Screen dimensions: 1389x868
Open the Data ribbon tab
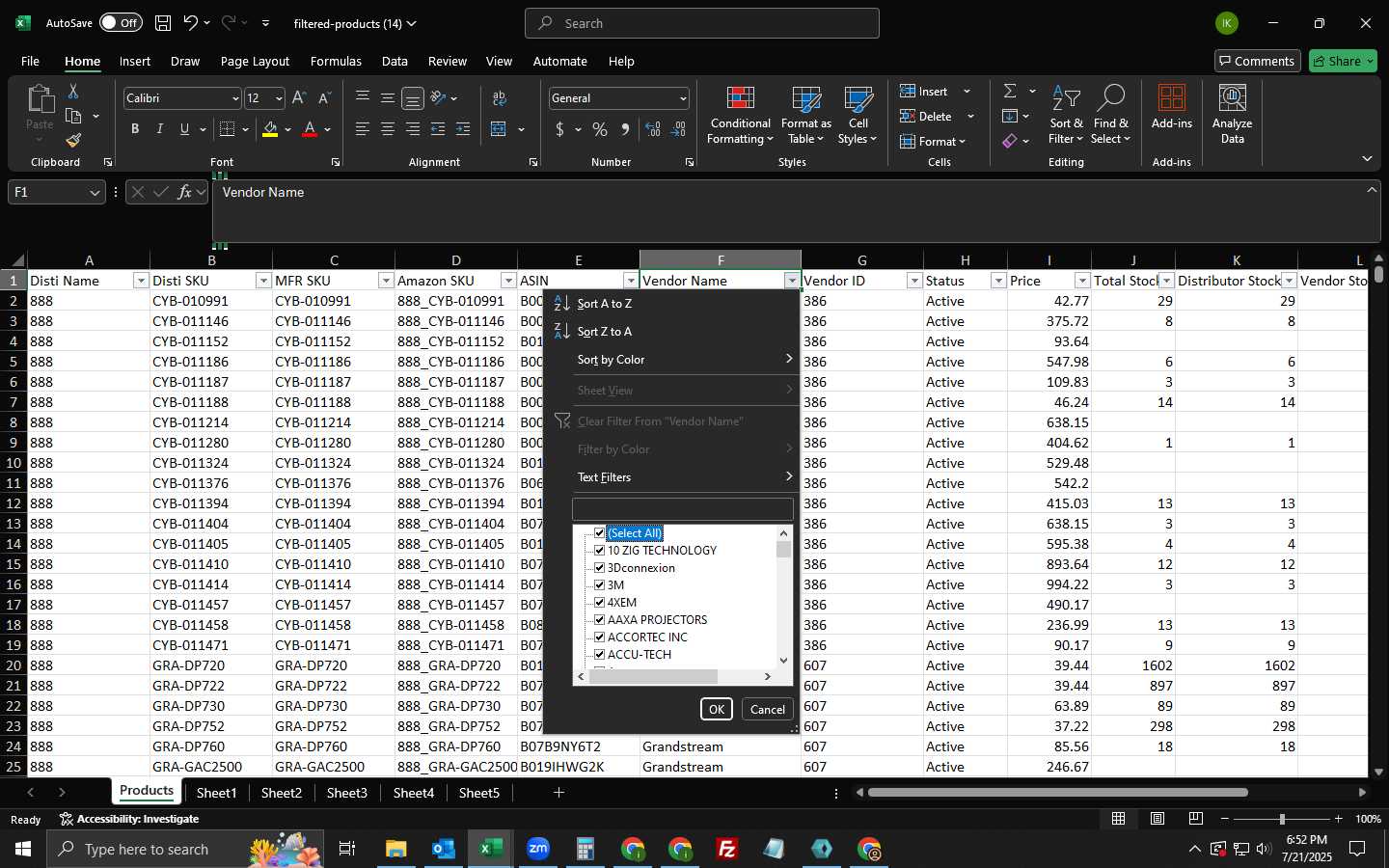[395, 61]
